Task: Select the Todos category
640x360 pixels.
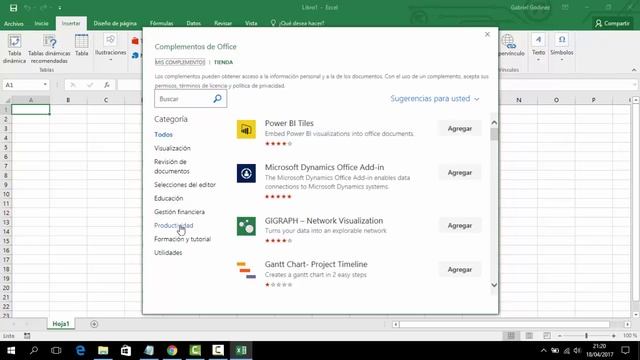Action: click(x=163, y=135)
